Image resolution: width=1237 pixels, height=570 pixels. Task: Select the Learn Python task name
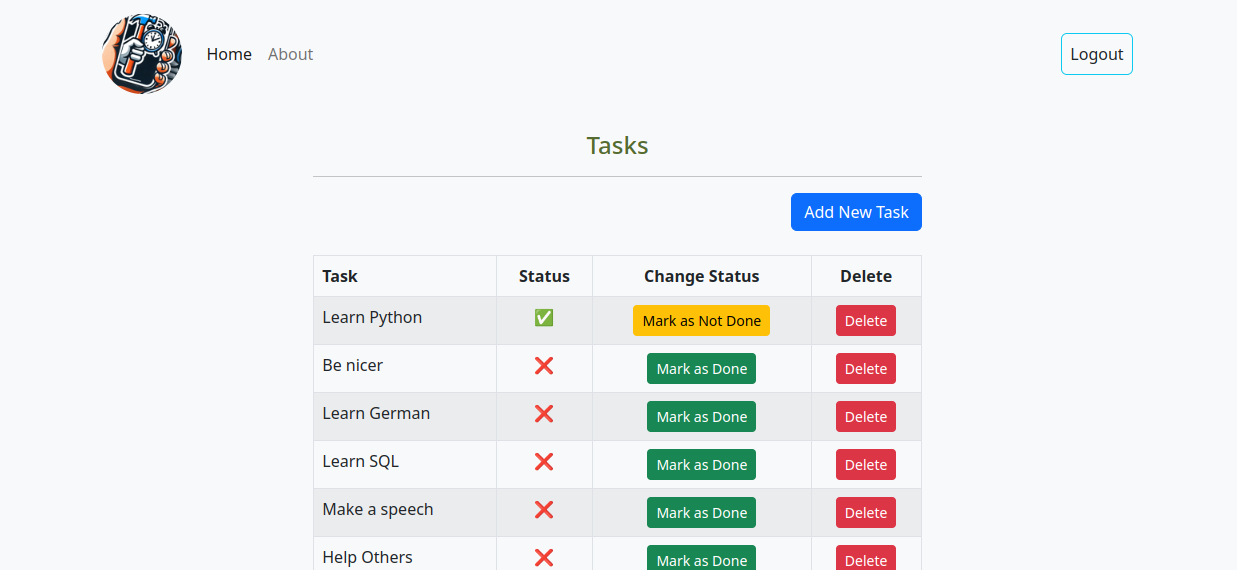pos(372,318)
